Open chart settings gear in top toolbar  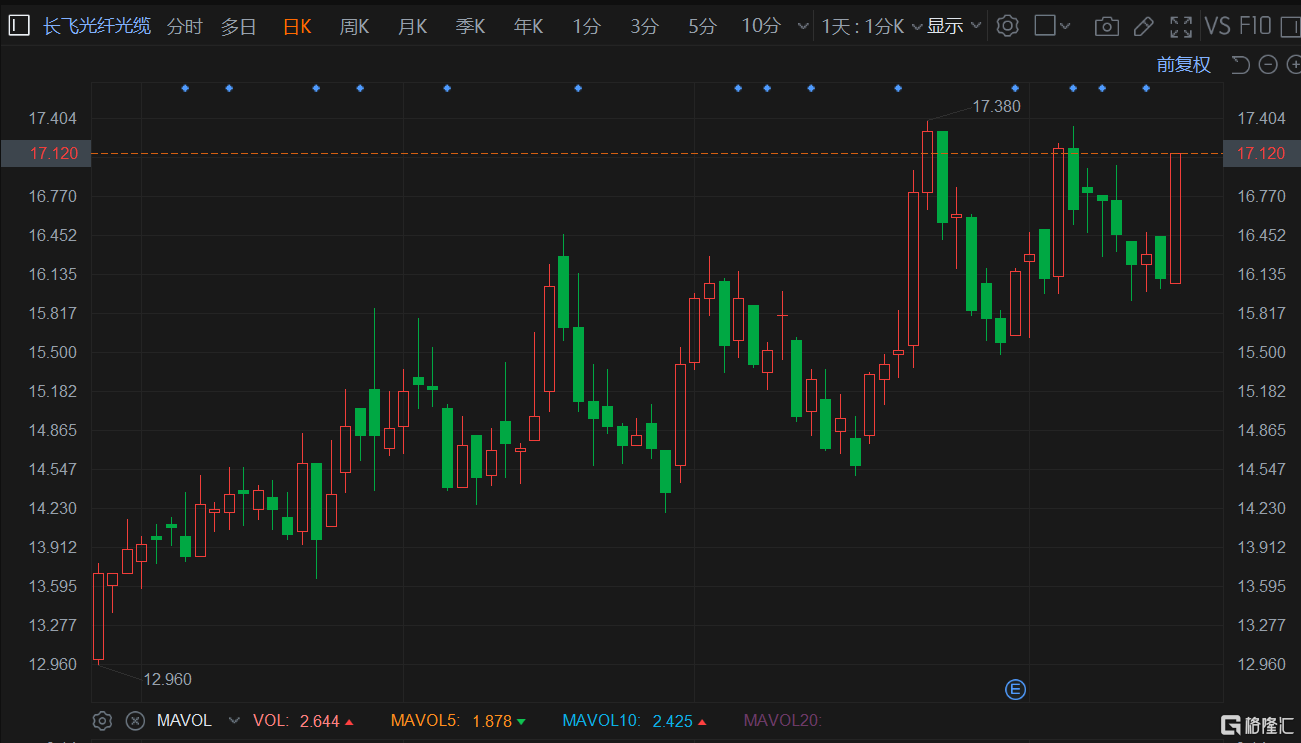click(x=1008, y=26)
